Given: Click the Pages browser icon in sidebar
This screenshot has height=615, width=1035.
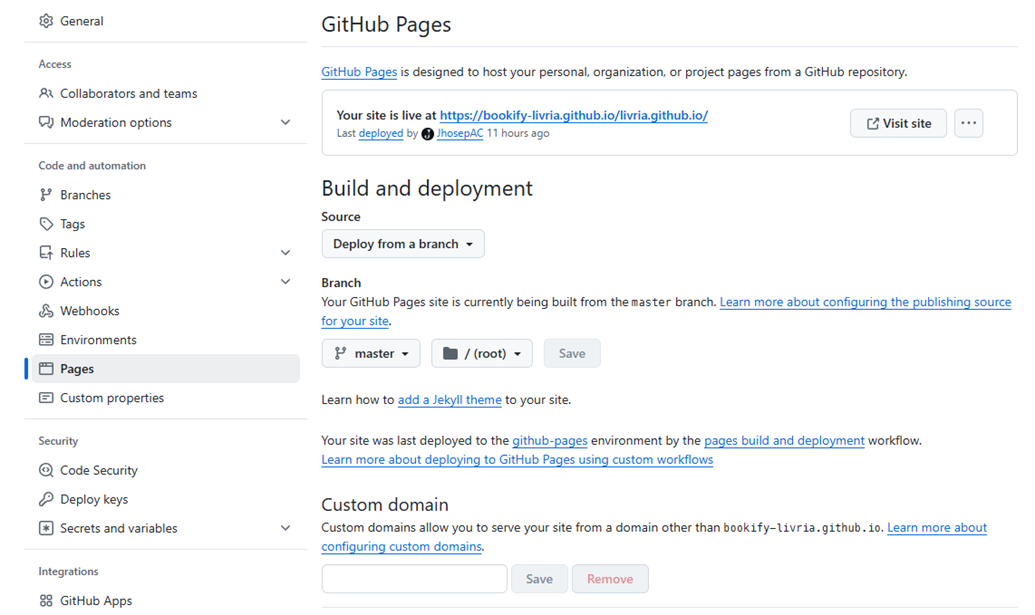Looking at the screenshot, I should 46,369.
